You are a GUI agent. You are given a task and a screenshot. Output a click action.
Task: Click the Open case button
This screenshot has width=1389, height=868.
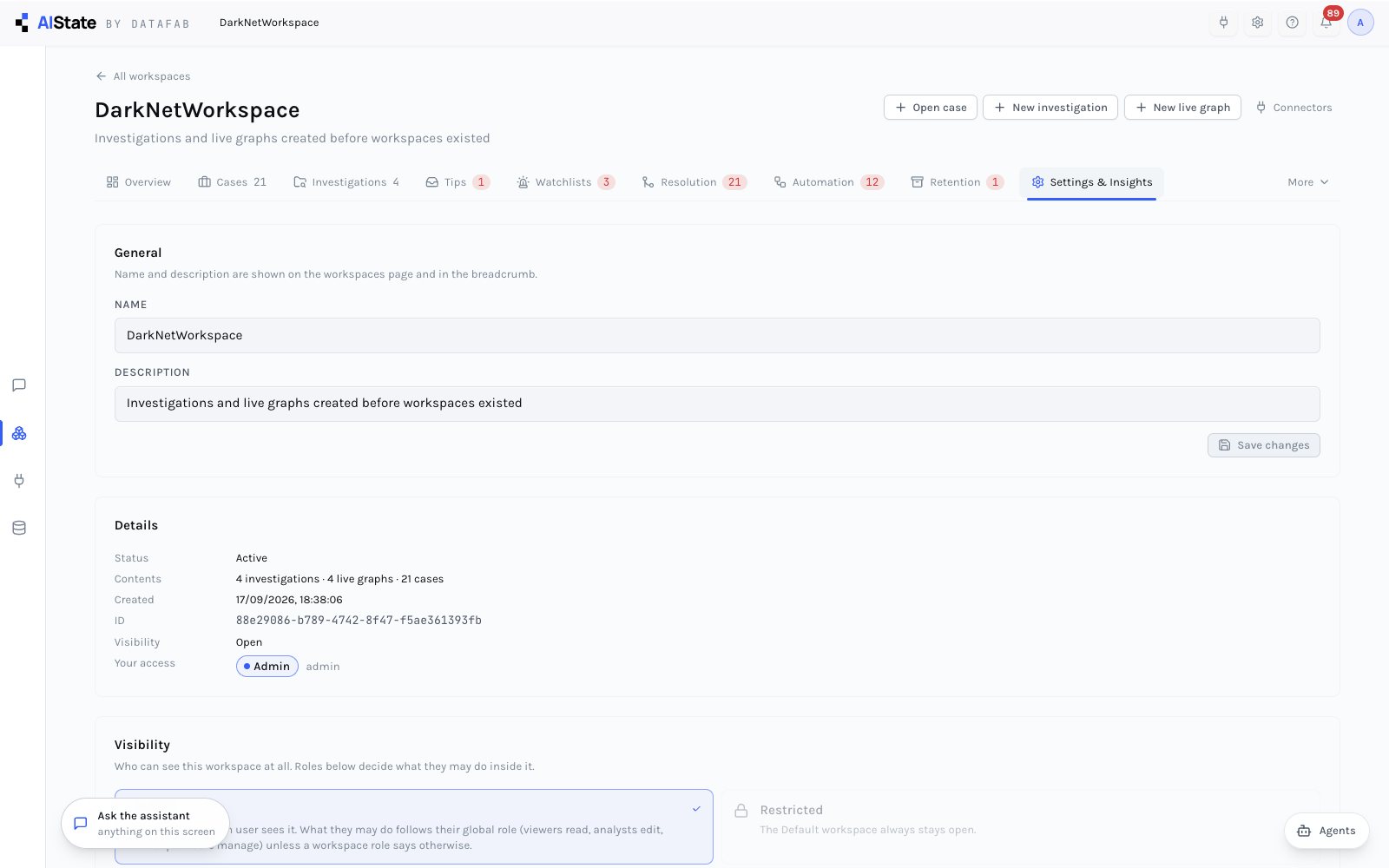point(931,108)
